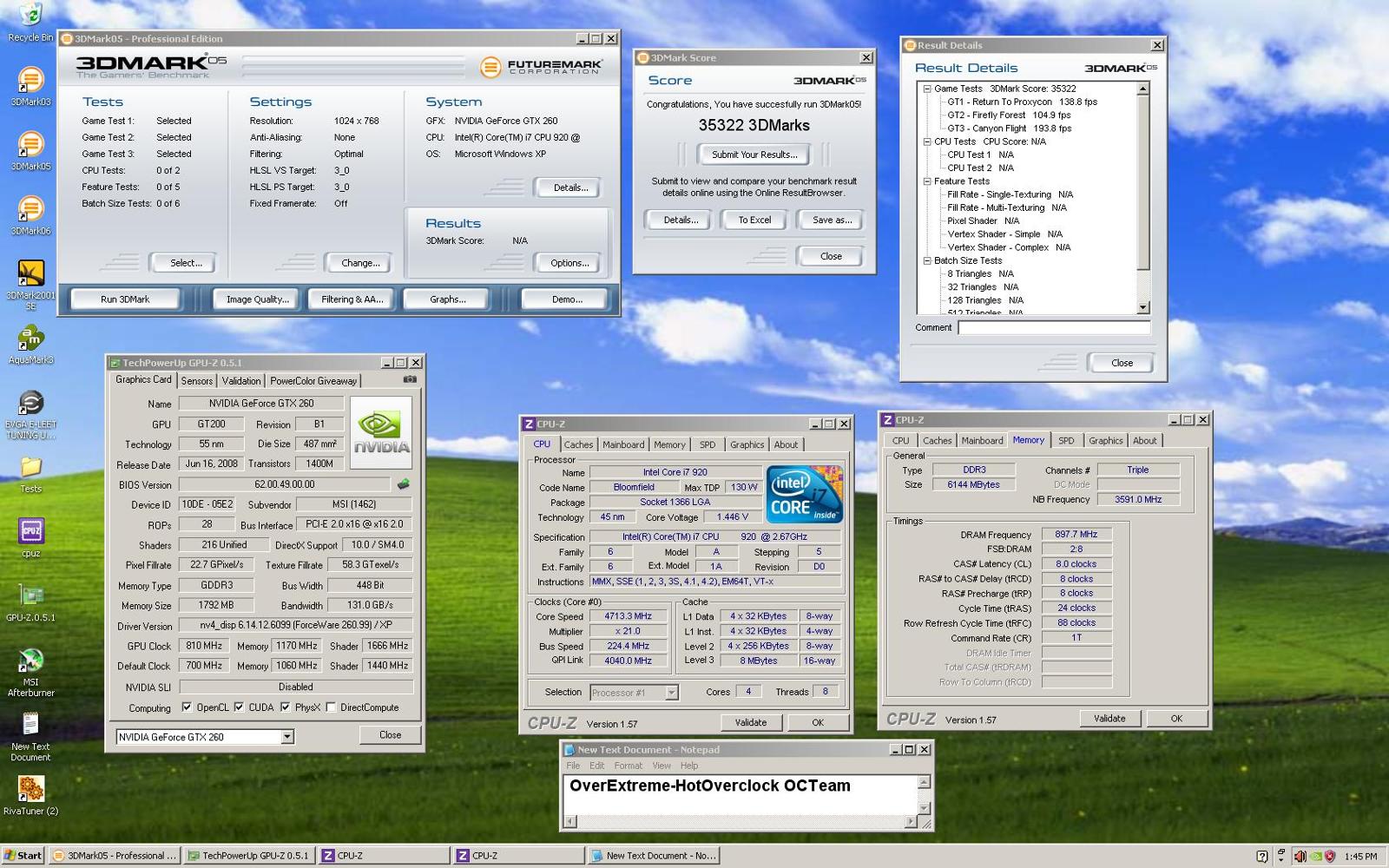Image resolution: width=1389 pixels, height=868 pixels.
Task: Click the Image Quality... button
Action: [x=257, y=299]
